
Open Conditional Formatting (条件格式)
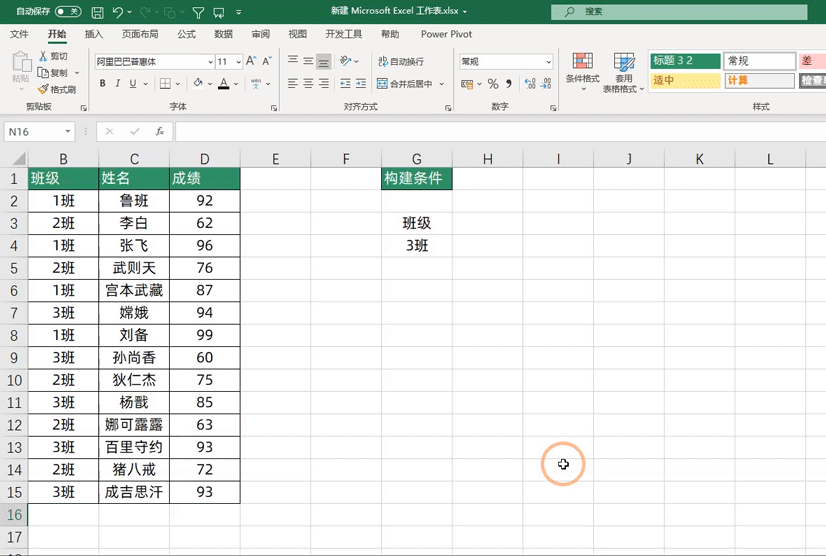point(582,68)
